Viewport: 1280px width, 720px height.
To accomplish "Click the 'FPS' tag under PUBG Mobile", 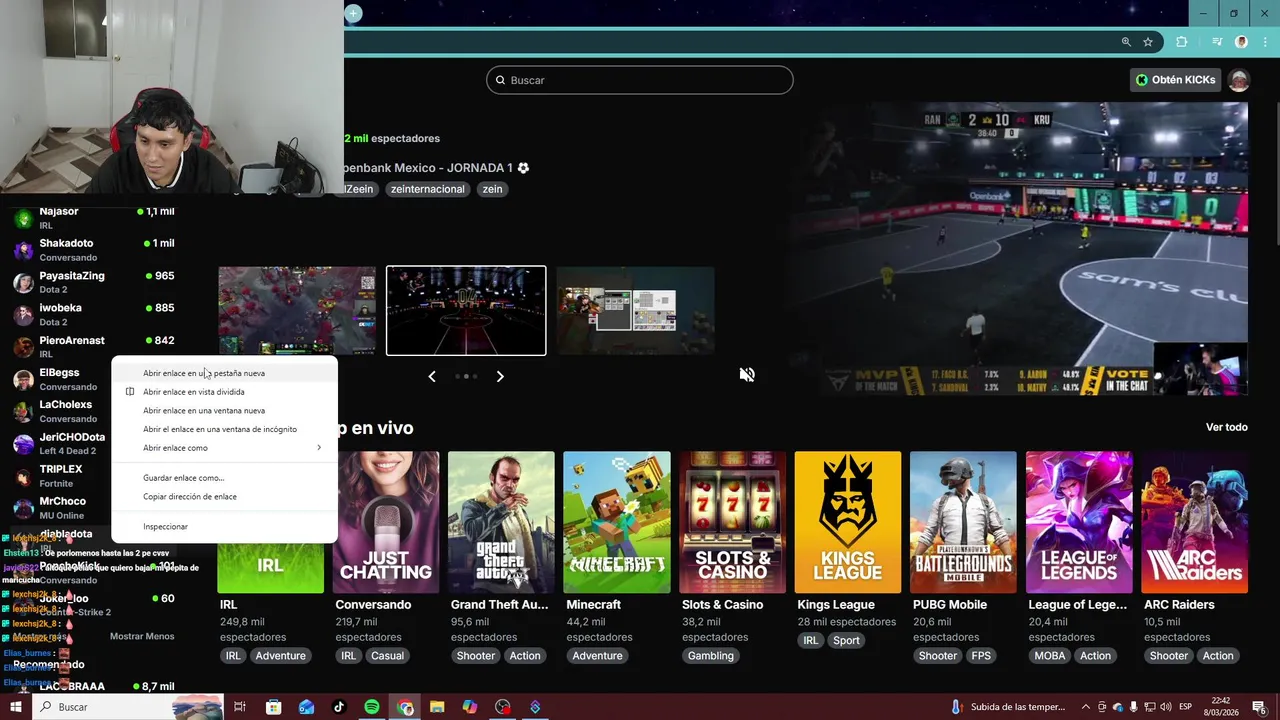I will coord(981,656).
